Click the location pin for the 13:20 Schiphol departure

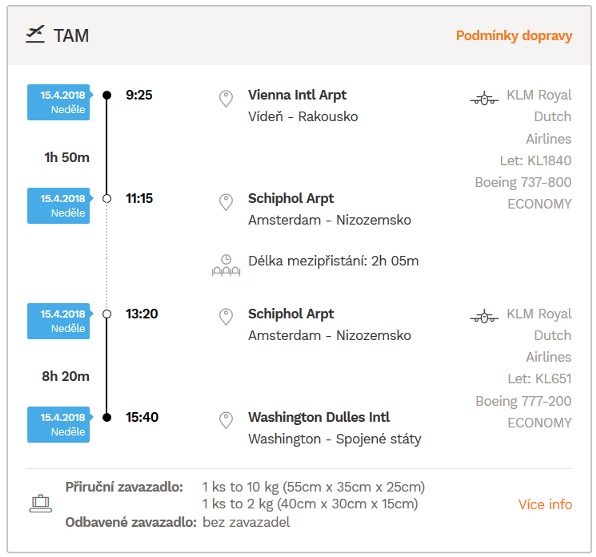(x=226, y=317)
